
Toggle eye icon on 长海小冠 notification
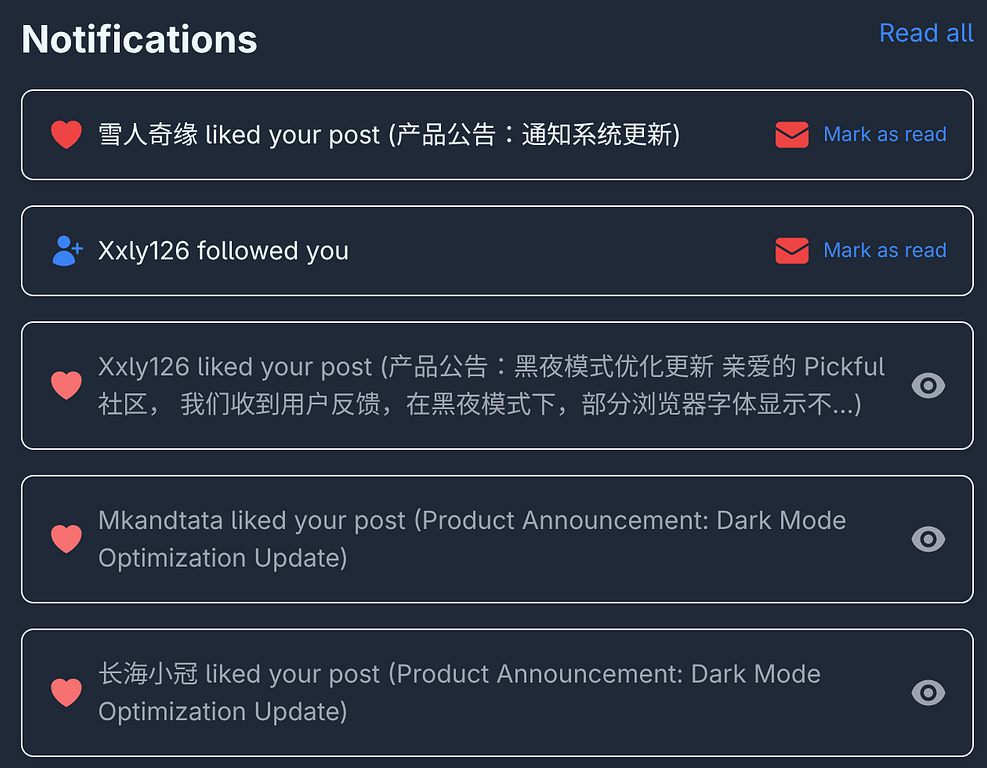(928, 693)
